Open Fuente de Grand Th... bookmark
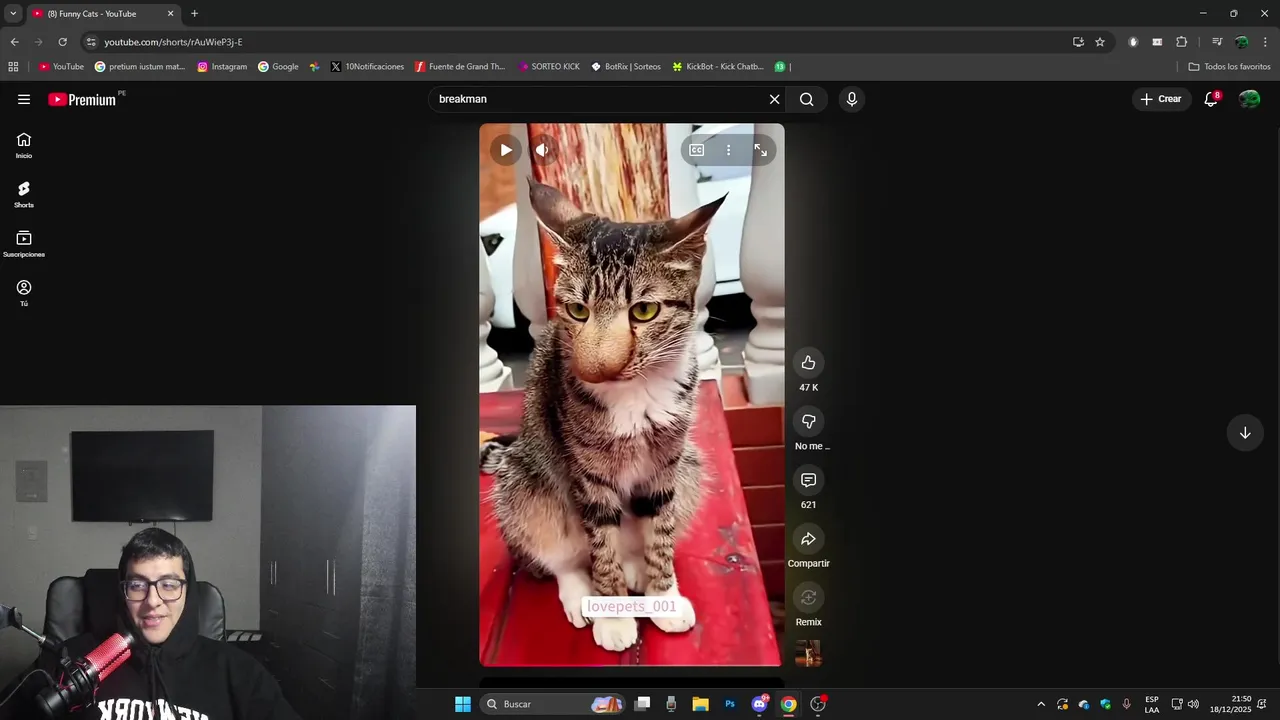Image resolution: width=1280 pixels, height=720 pixels. tap(460, 67)
